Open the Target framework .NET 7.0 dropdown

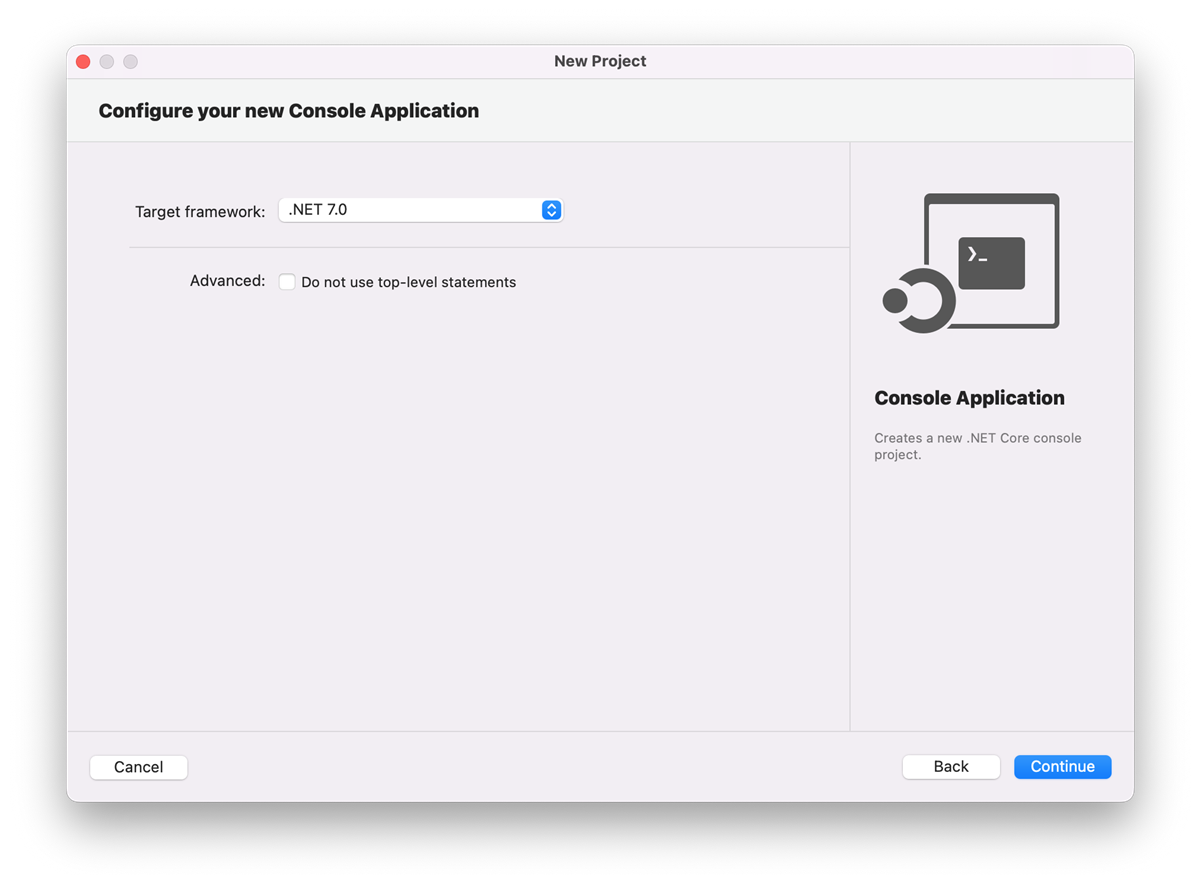[x=410, y=210]
